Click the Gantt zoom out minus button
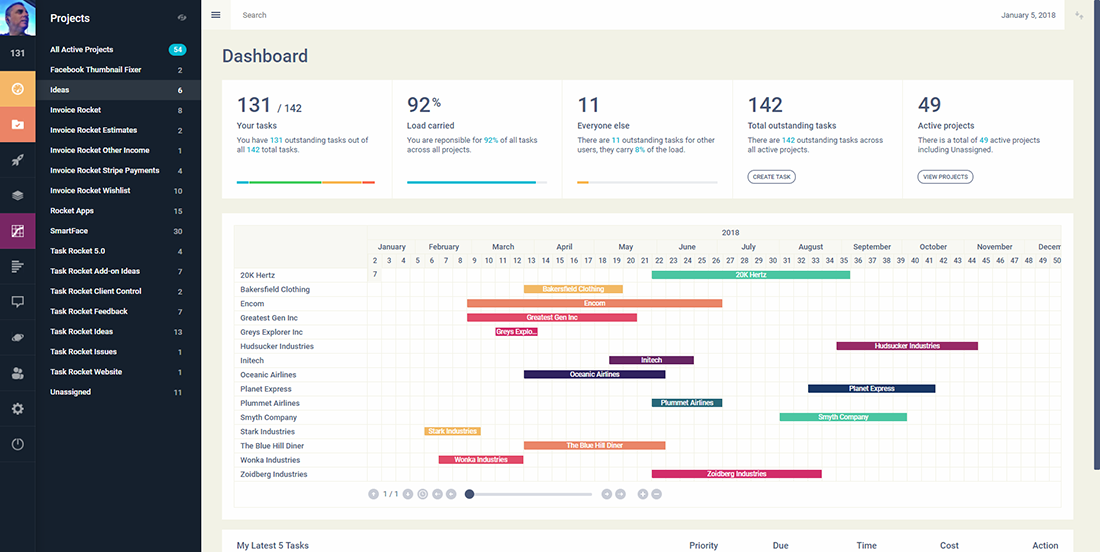The image size is (1100, 552). (x=657, y=494)
